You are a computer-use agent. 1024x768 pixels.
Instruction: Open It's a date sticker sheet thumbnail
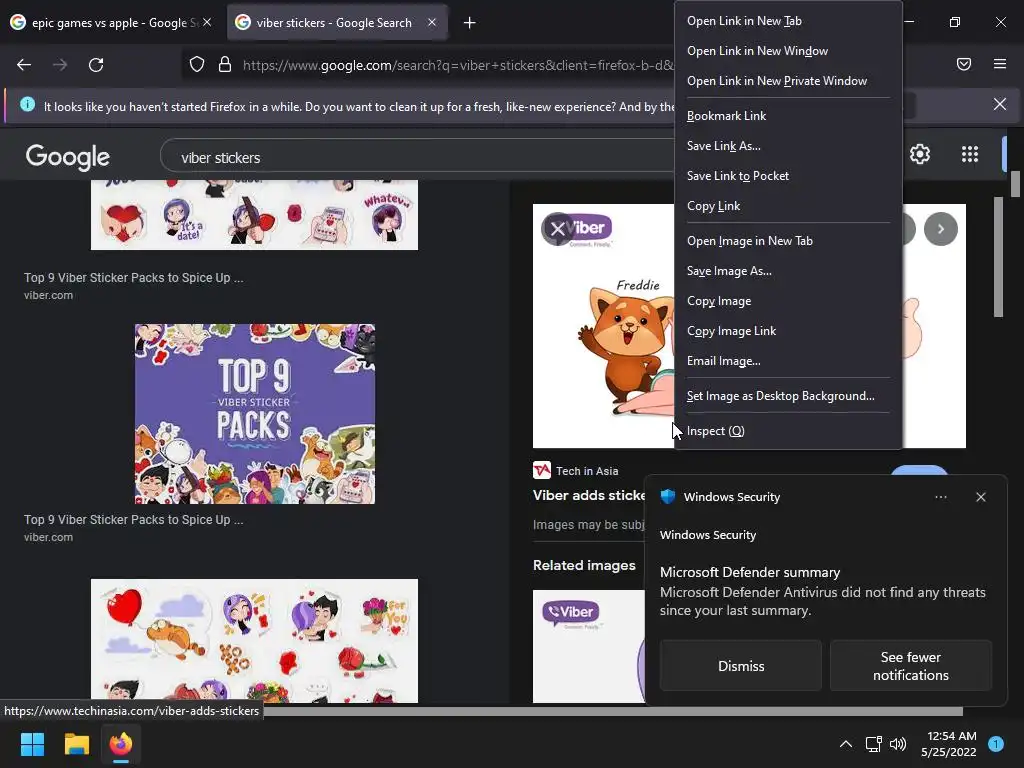tap(254, 215)
